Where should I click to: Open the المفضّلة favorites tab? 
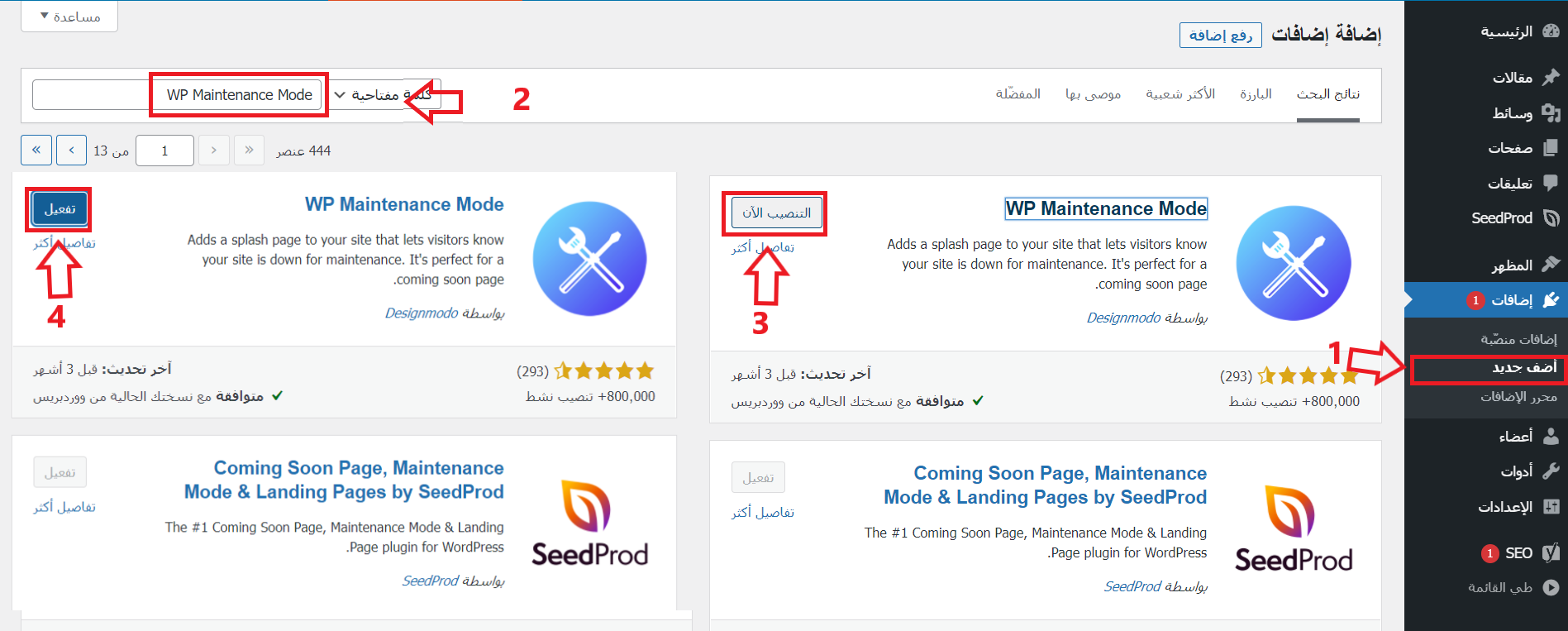click(1018, 94)
